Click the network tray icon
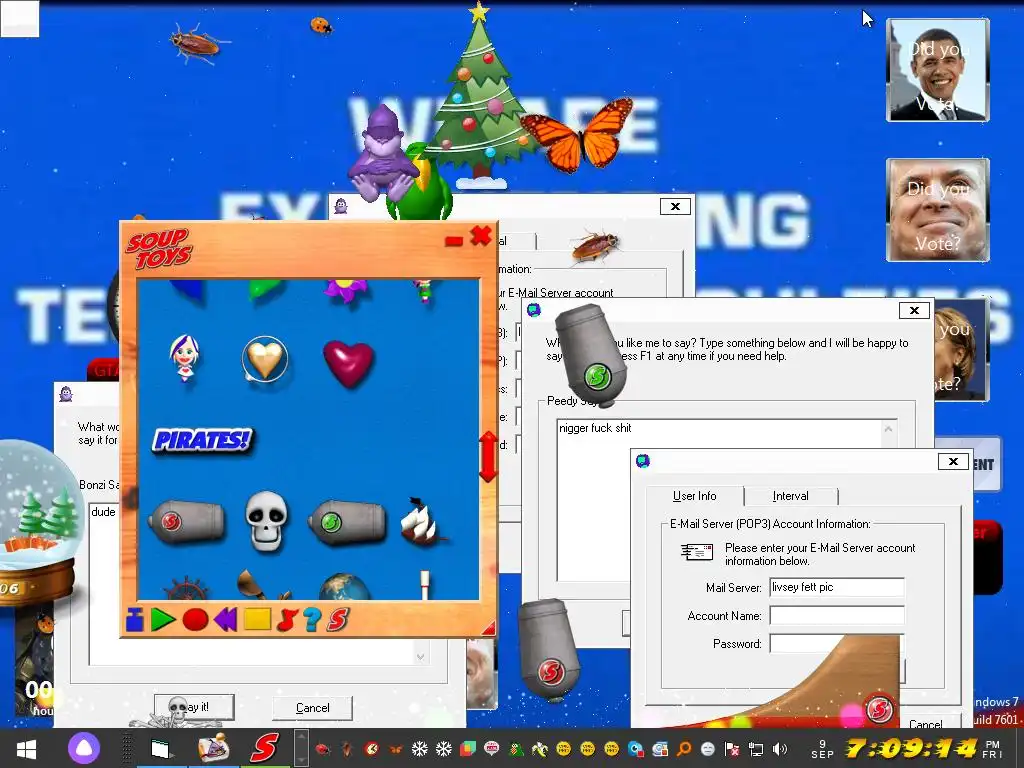This screenshot has height=768, width=1024. tap(756, 749)
